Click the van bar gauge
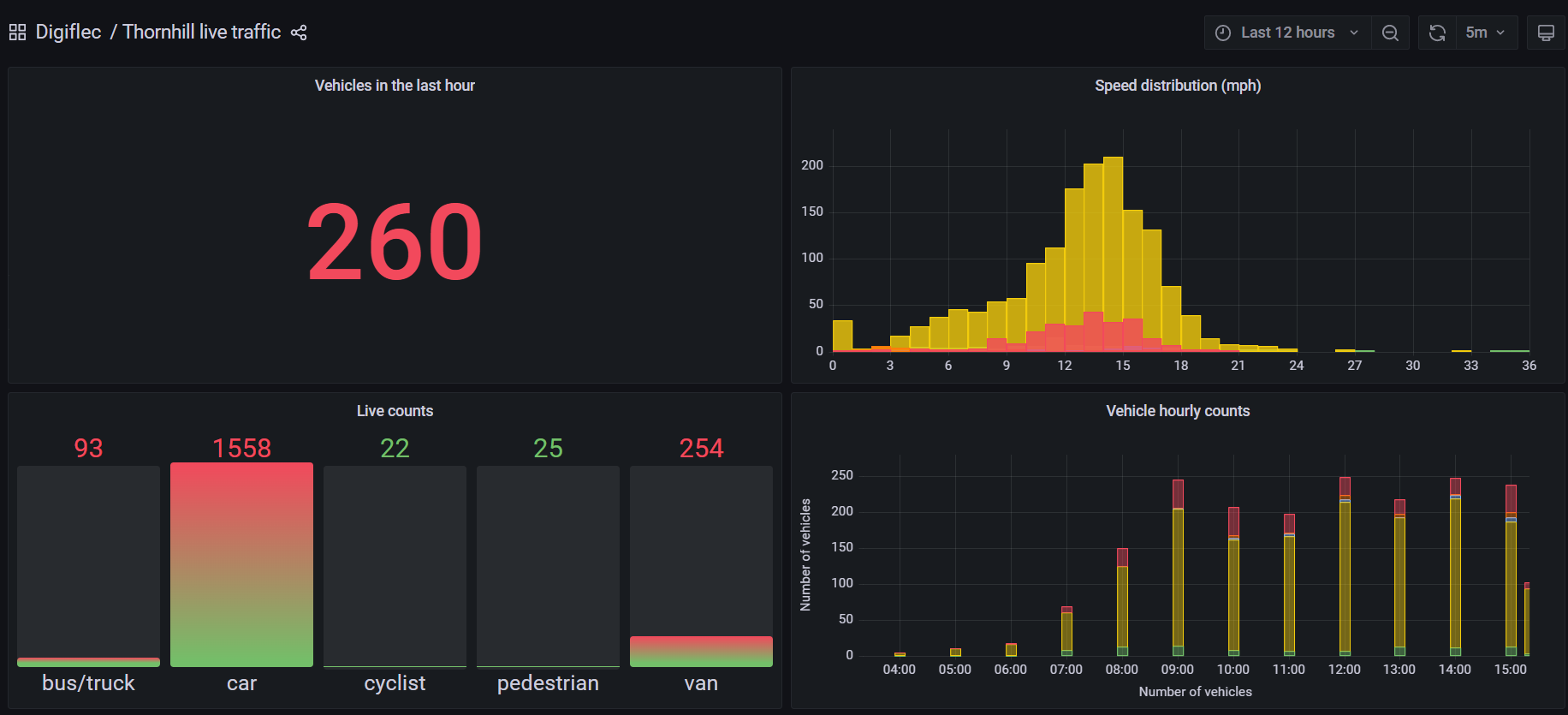Viewport: 1568px width, 715px height. 701,652
